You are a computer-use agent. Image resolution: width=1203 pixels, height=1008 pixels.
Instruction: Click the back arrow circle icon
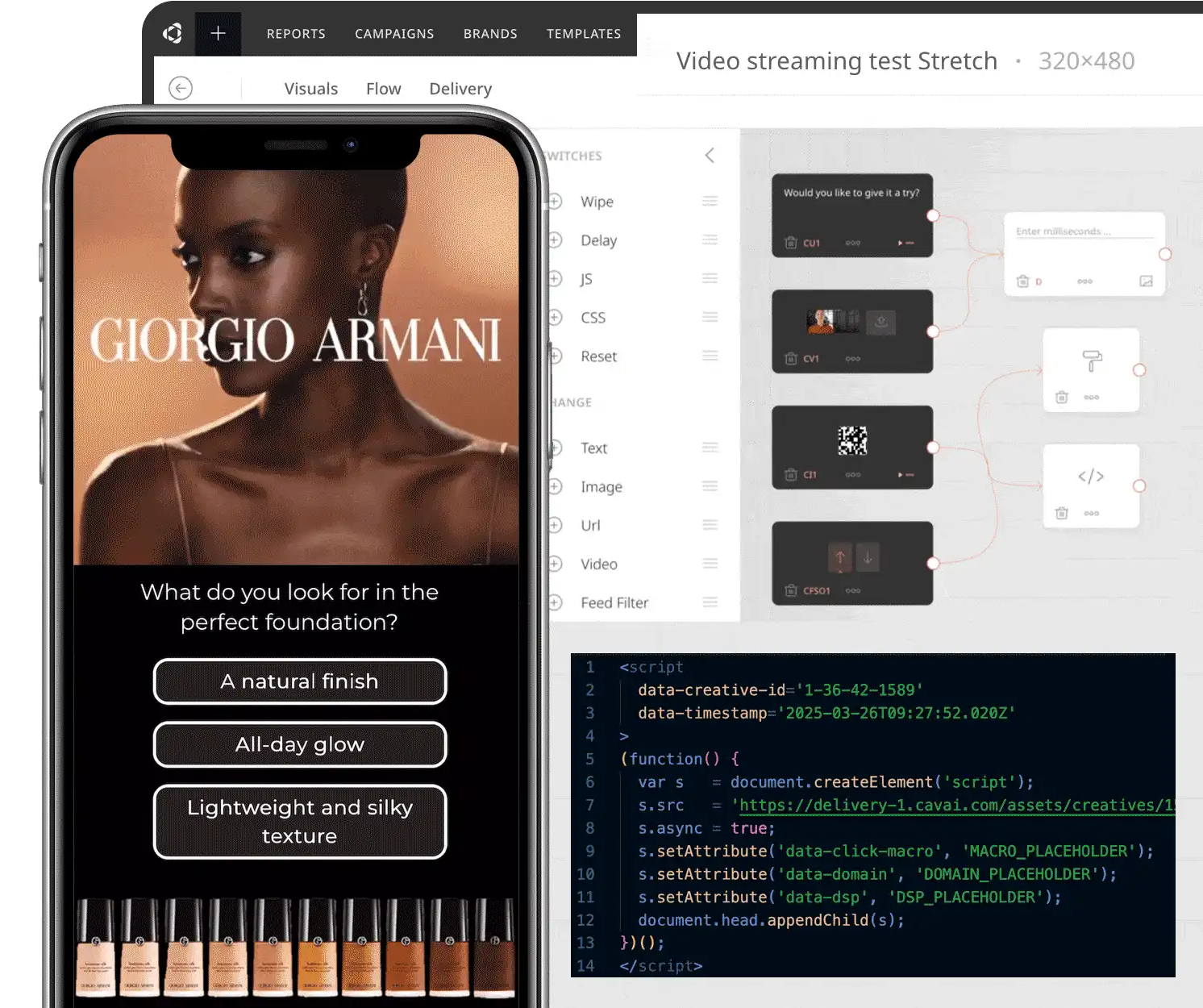click(181, 88)
